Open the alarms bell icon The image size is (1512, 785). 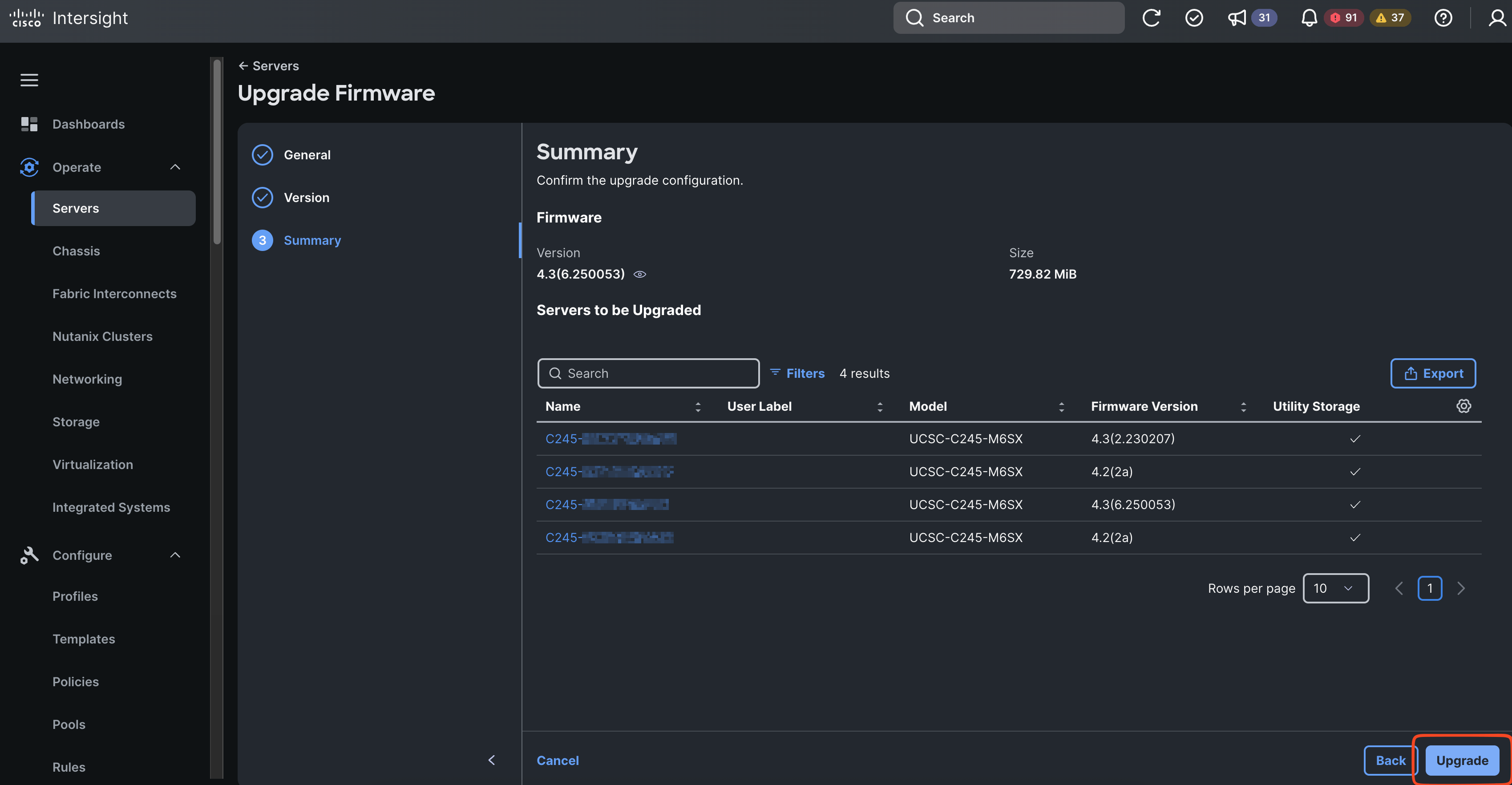pyautogui.click(x=1309, y=18)
